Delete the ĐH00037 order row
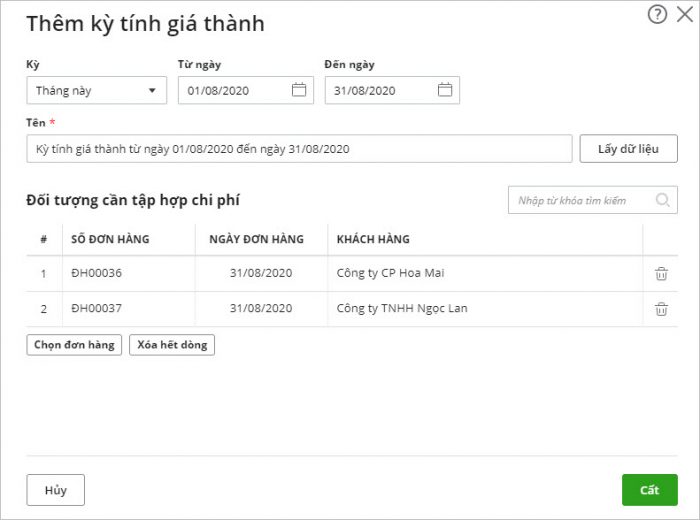The width and height of the screenshot is (700, 520). (x=661, y=309)
